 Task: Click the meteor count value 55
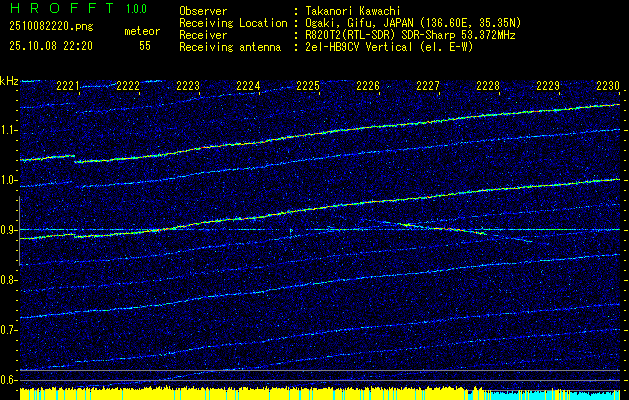[145, 46]
